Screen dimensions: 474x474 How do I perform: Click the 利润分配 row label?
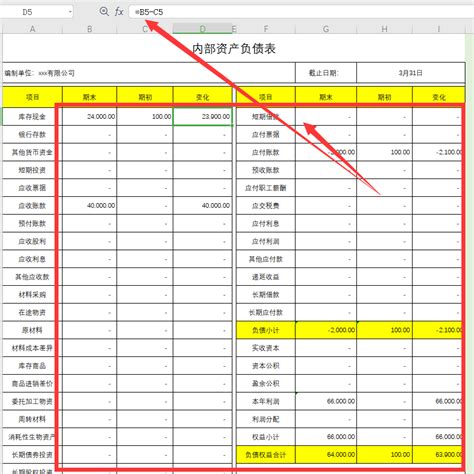coord(266,419)
